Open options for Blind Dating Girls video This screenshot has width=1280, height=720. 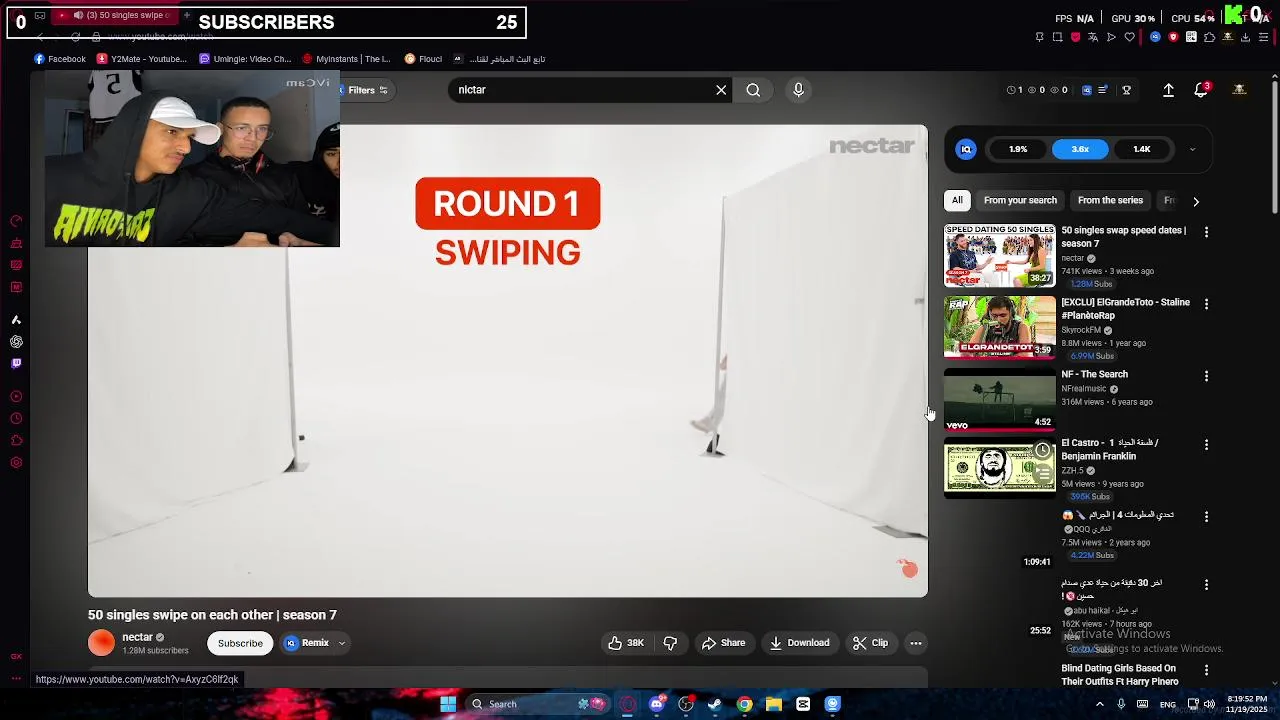[x=1206, y=670]
